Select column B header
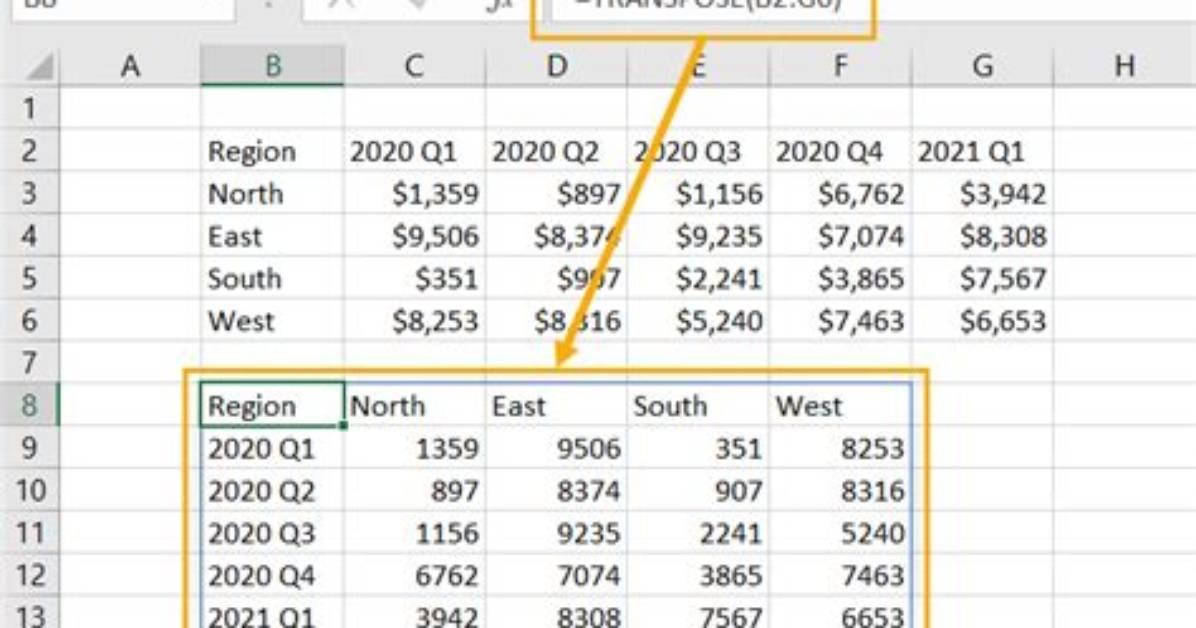 (x=272, y=66)
